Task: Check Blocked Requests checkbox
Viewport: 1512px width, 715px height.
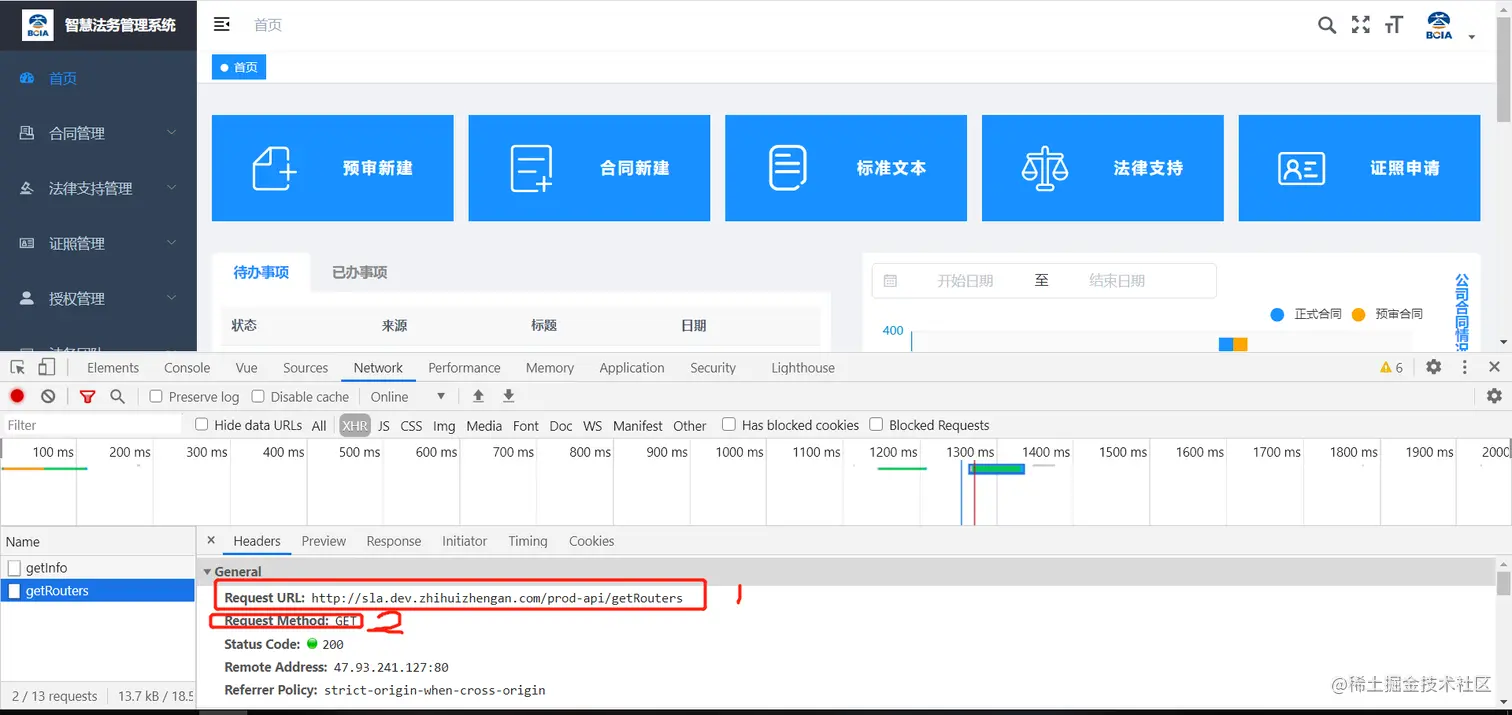Action: click(876, 424)
